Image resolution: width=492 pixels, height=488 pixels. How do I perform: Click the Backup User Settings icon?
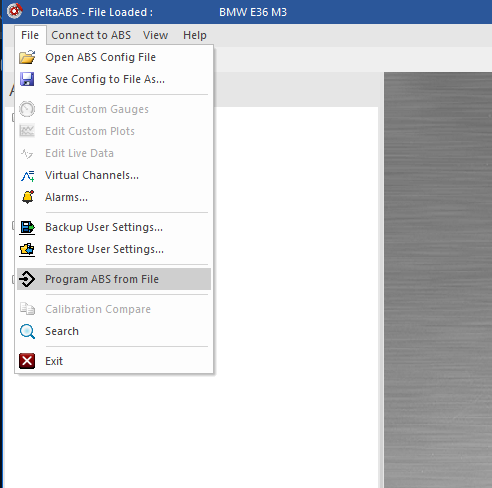pyautogui.click(x=27, y=227)
